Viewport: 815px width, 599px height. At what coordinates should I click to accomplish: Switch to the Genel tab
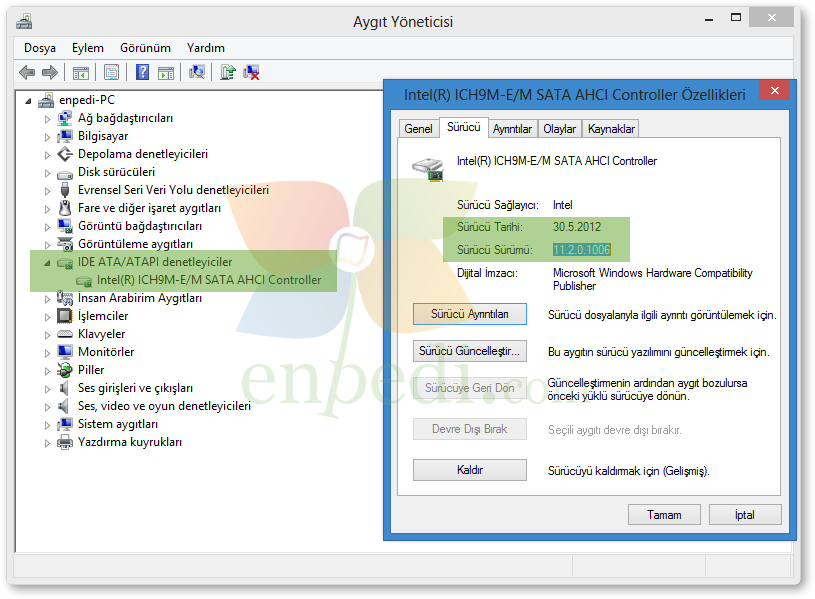click(418, 129)
